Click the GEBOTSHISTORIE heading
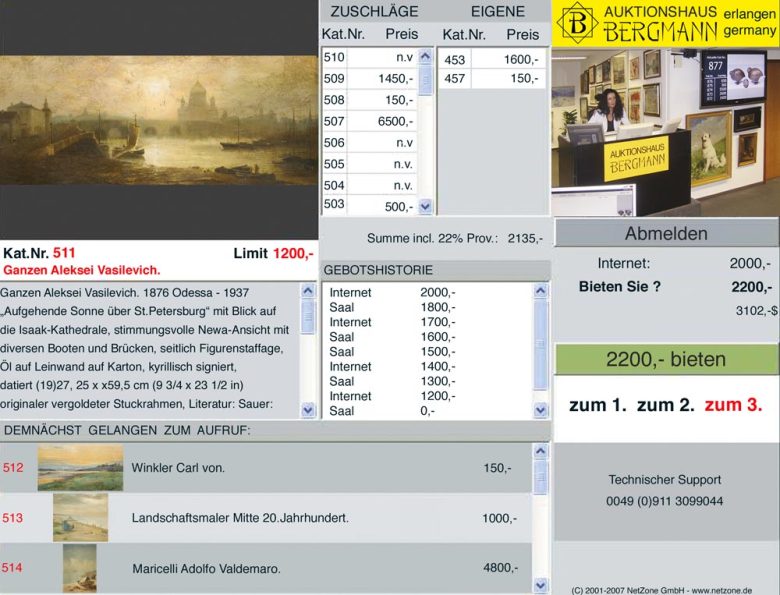This screenshot has height=595, width=780. 378,270
